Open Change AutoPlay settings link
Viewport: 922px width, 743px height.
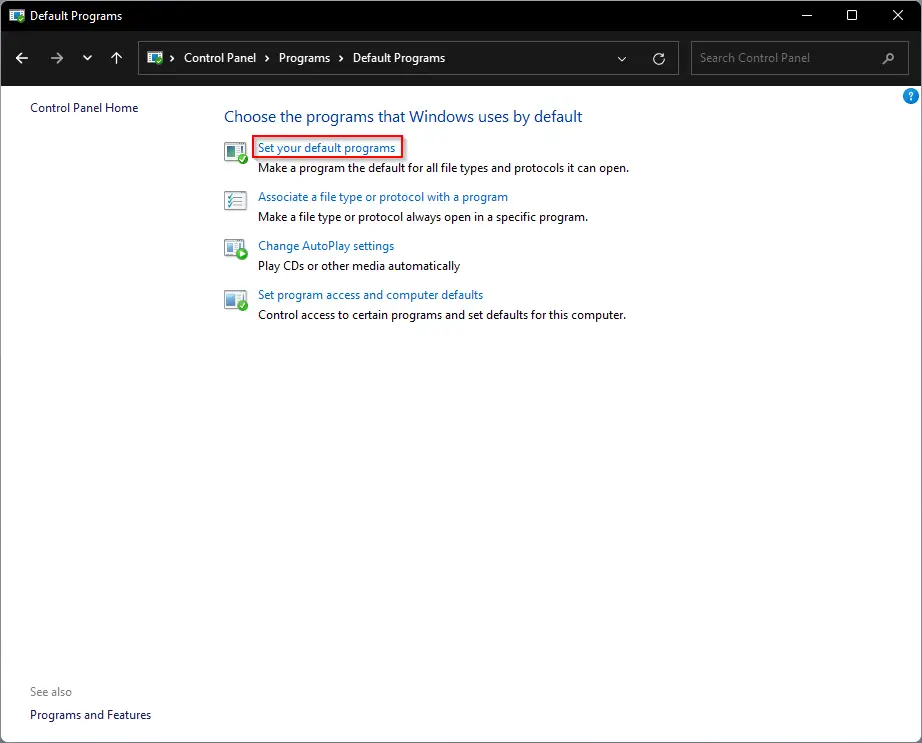[326, 246]
